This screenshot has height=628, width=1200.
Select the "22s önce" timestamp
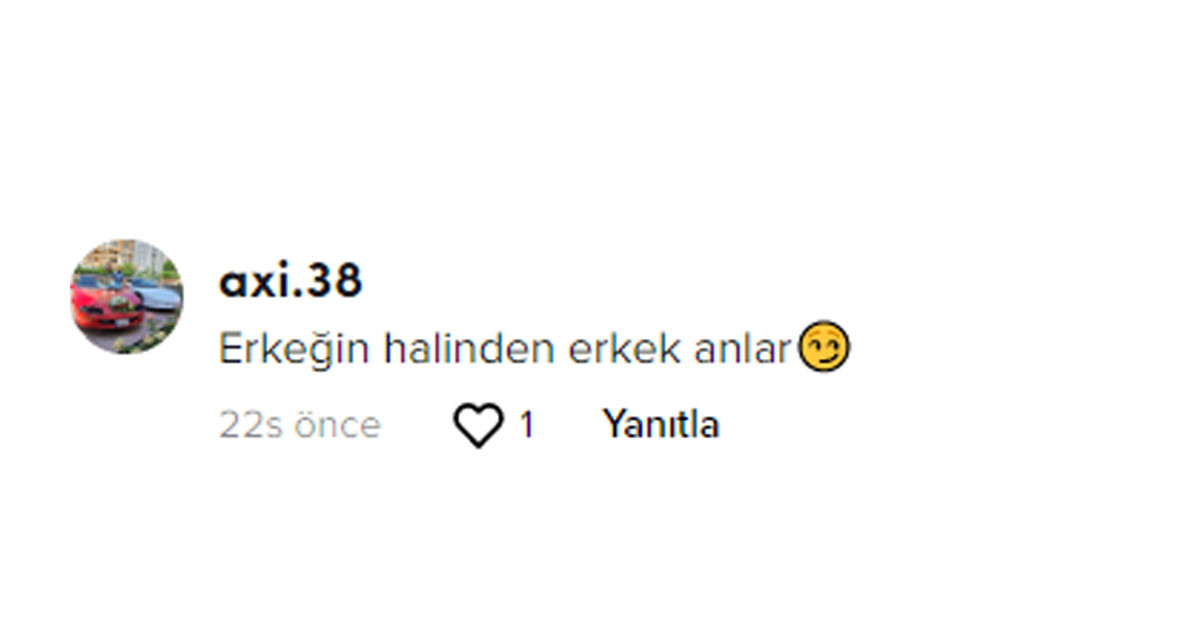point(300,426)
